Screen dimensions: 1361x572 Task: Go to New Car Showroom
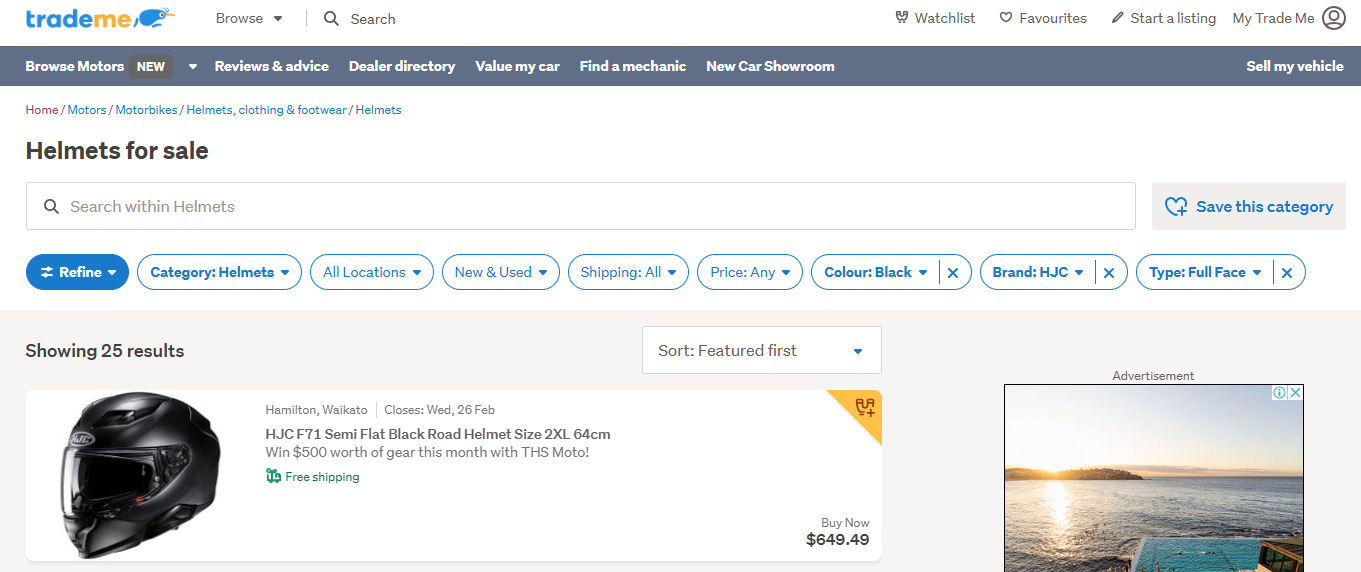pos(770,66)
